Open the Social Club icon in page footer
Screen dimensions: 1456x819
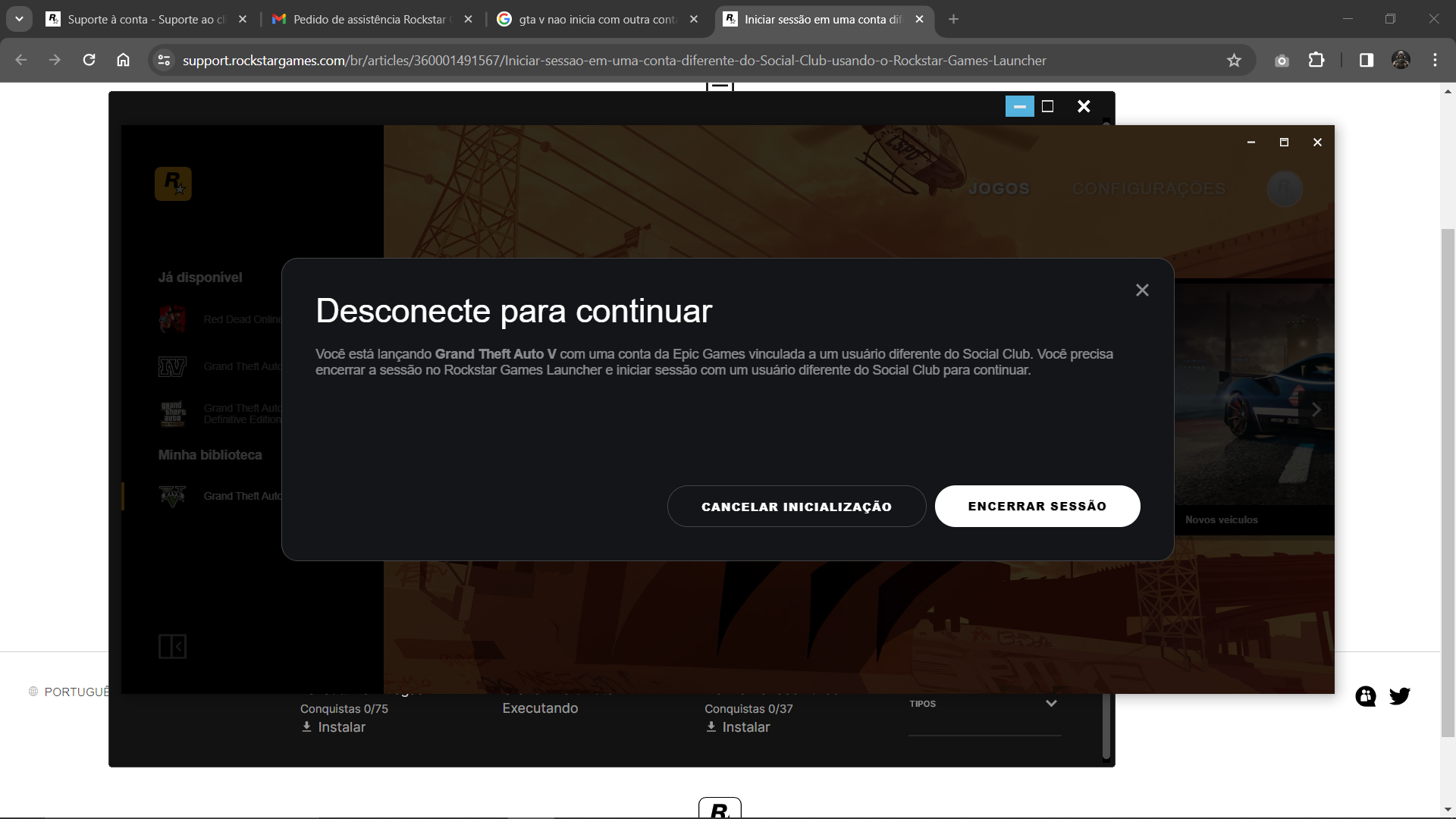pos(1366,695)
